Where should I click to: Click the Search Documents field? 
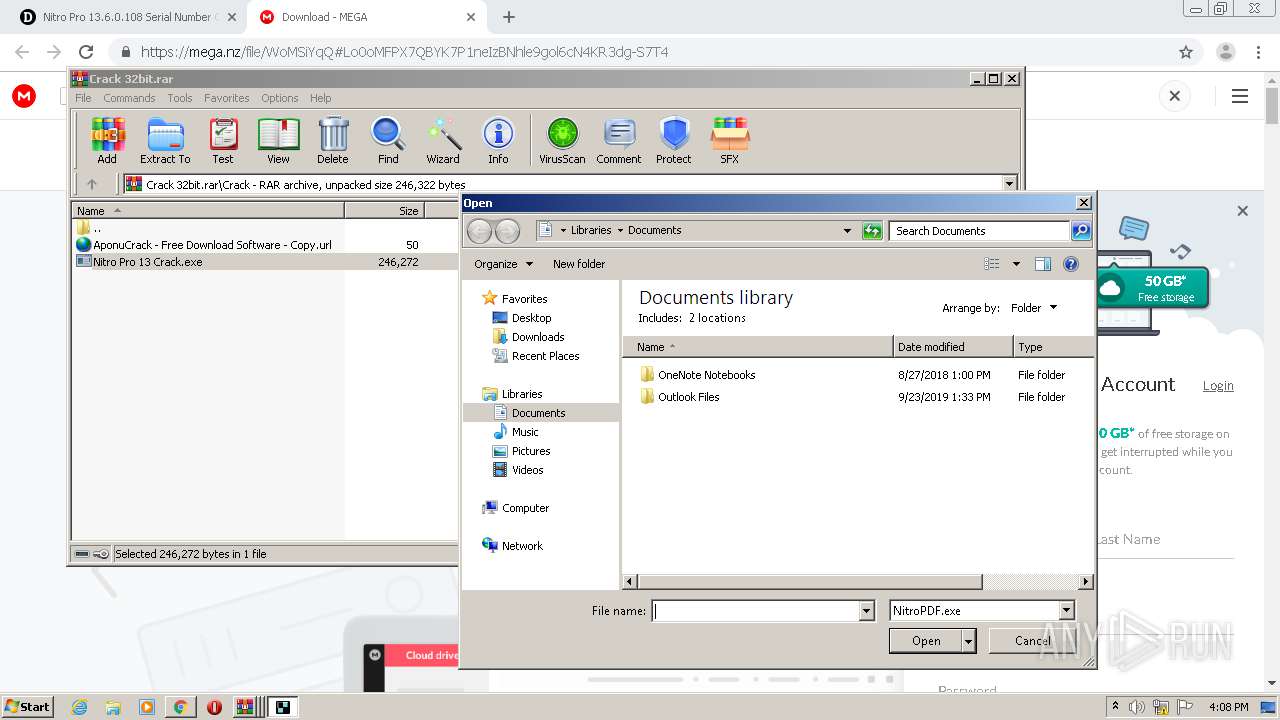[x=979, y=231]
